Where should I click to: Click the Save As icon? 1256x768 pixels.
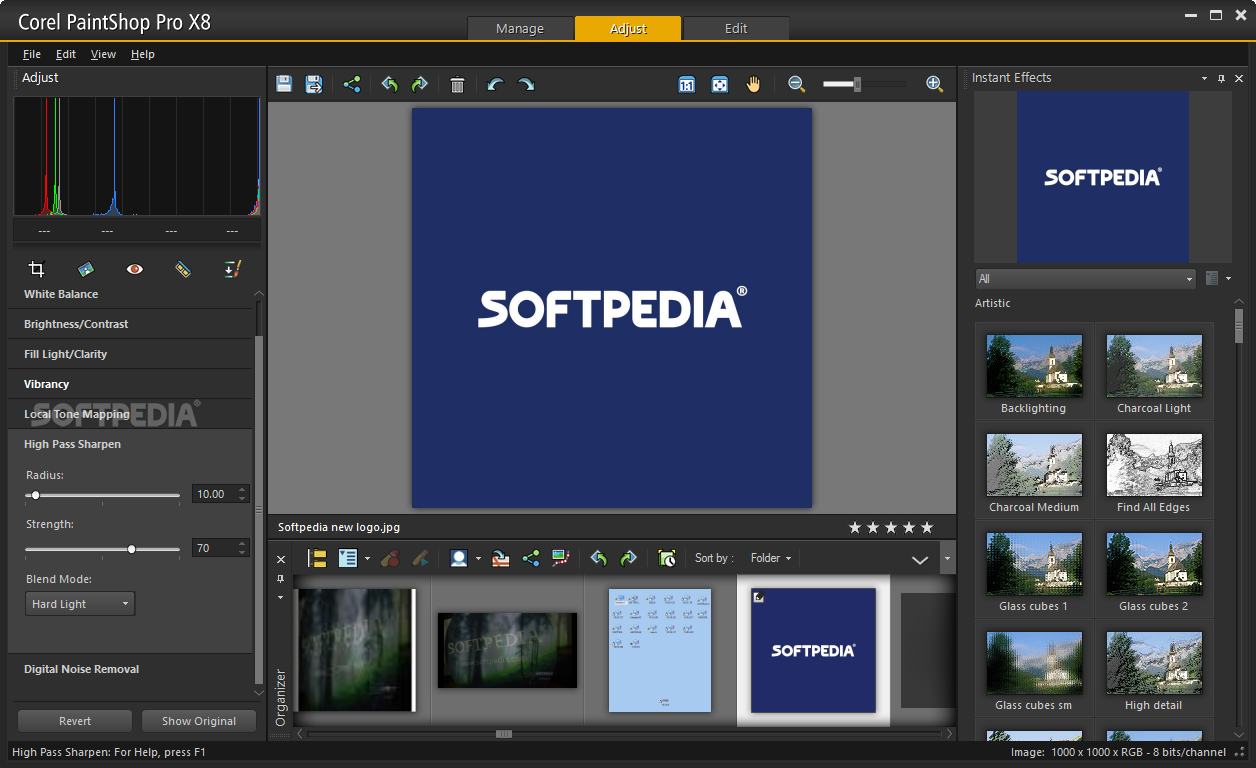pyautogui.click(x=314, y=84)
